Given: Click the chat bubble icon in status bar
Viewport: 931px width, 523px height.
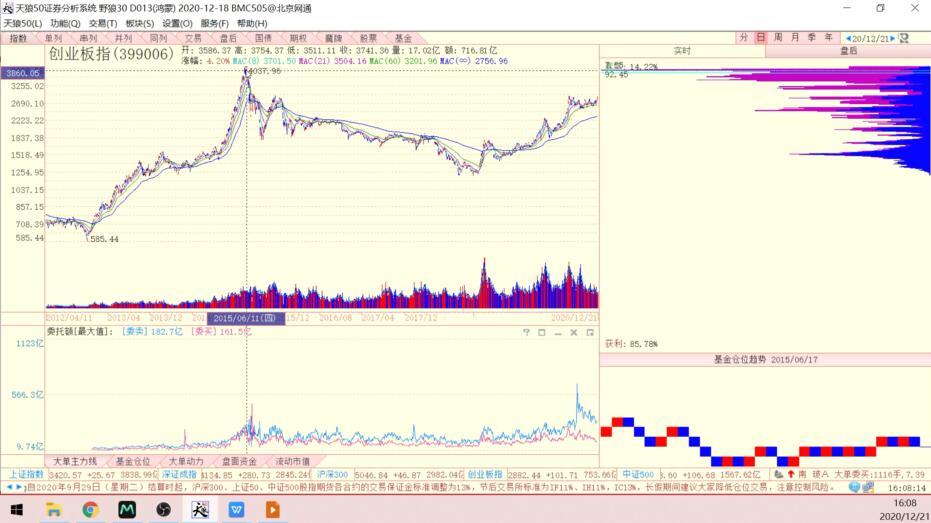Looking at the screenshot, I should pos(854,487).
